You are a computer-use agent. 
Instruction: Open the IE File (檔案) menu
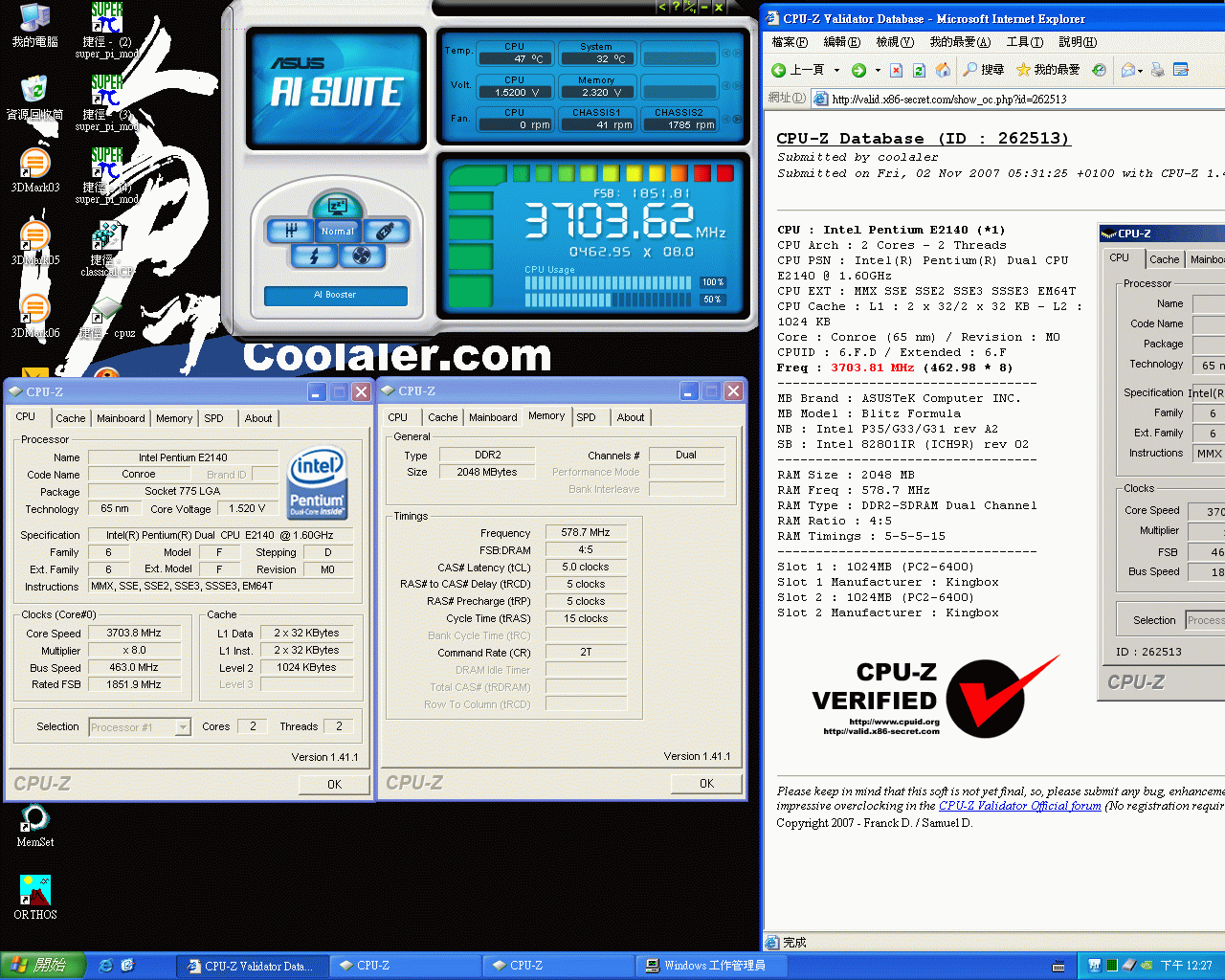[x=790, y=42]
